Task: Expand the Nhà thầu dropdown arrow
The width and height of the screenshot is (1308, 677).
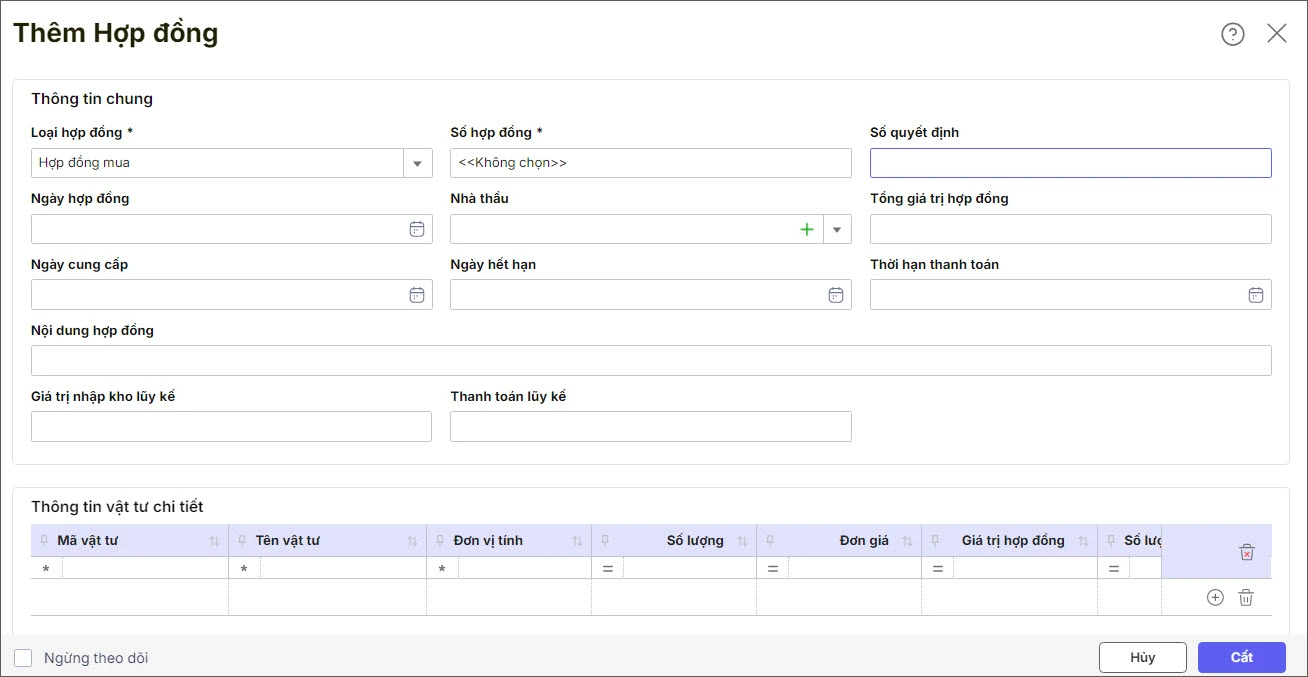Action: coord(837,229)
